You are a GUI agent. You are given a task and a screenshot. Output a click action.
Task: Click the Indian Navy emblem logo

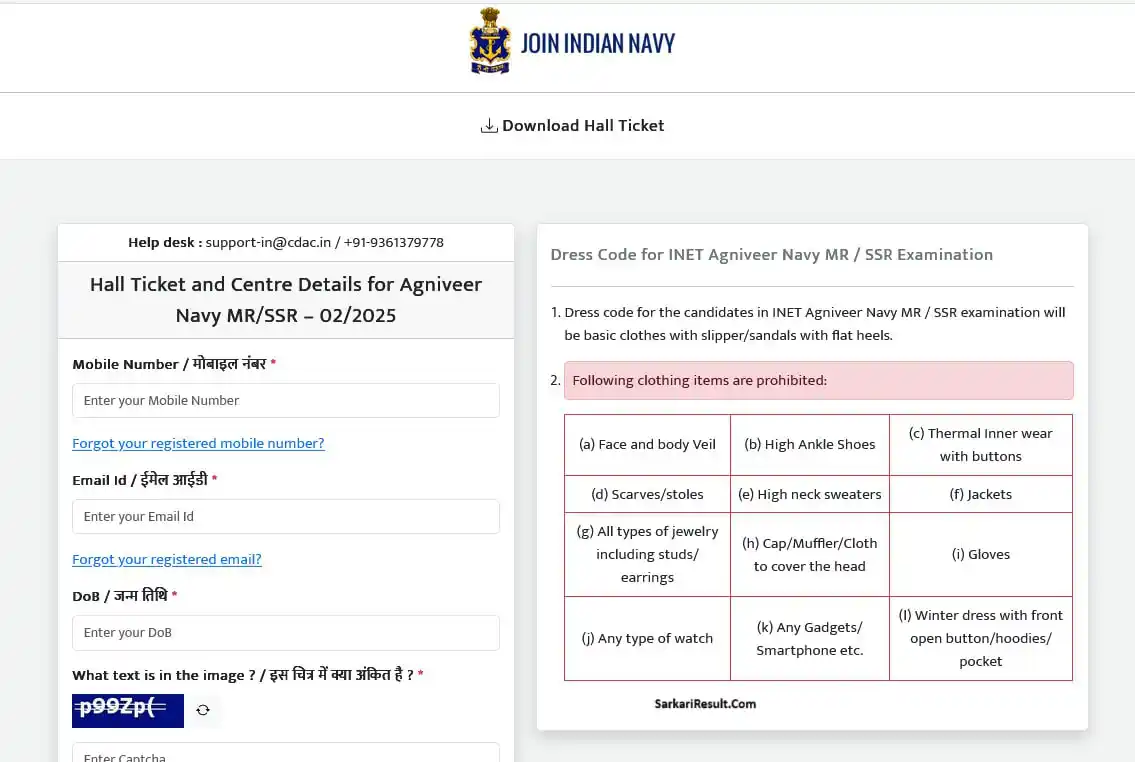pos(490,41)
